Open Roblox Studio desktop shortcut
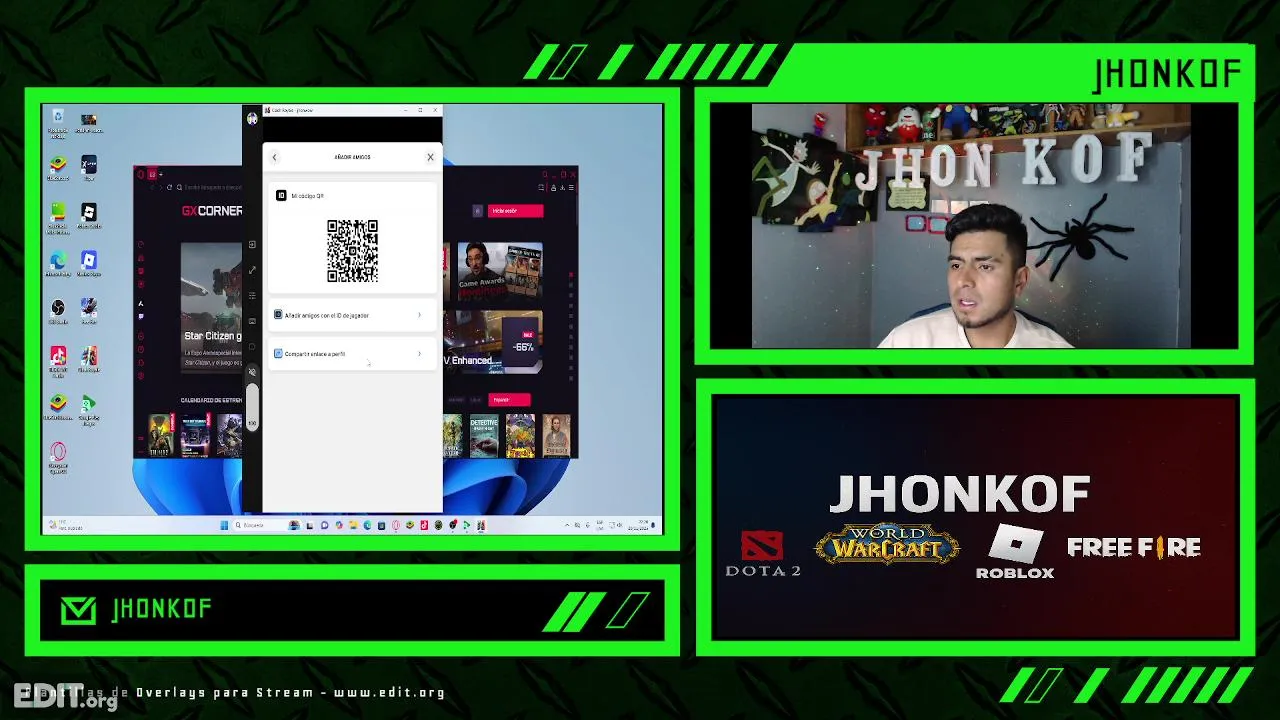The height and width of the screenshot is (720, 1280). [x=89, y=217]
